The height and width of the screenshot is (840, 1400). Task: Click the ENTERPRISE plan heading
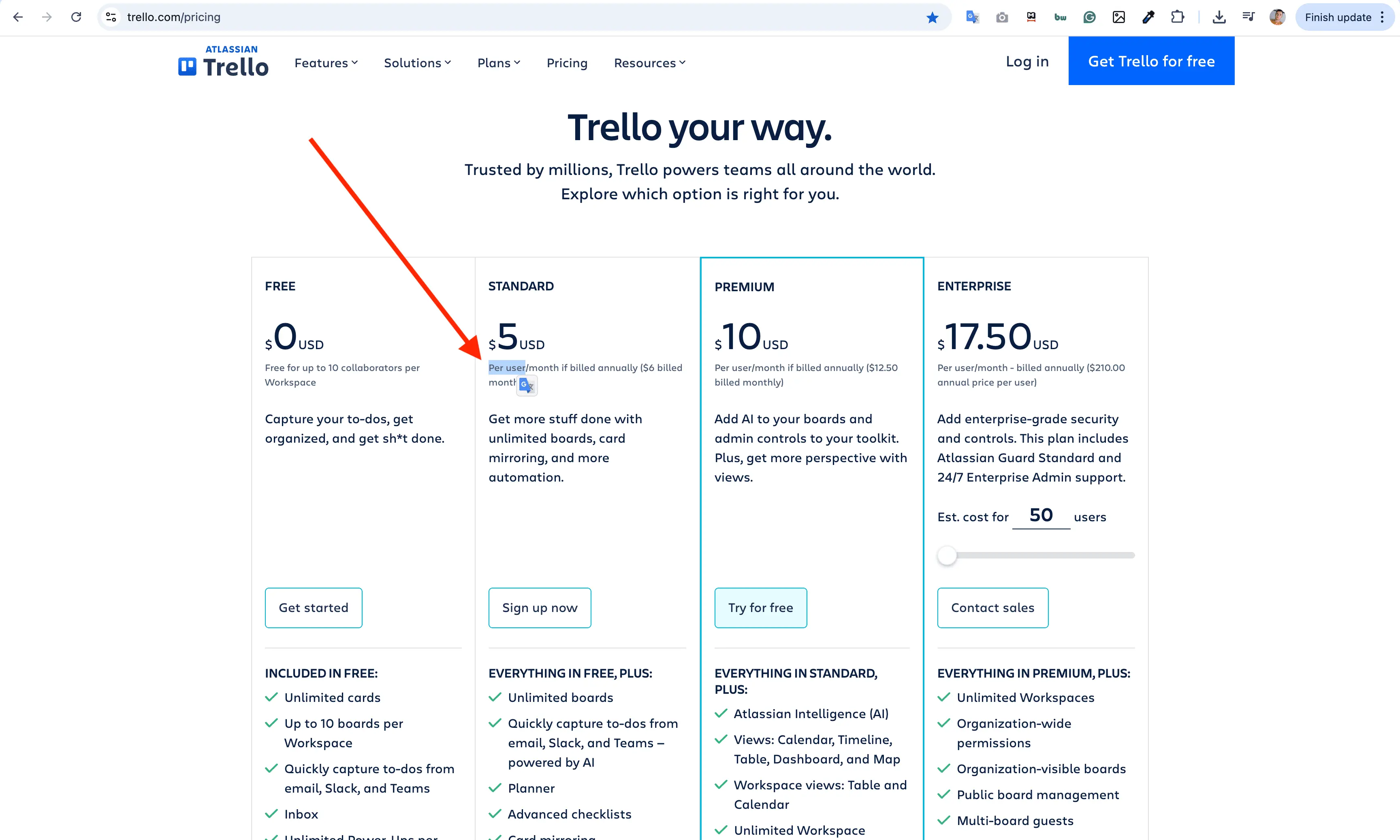pos(974,286)
